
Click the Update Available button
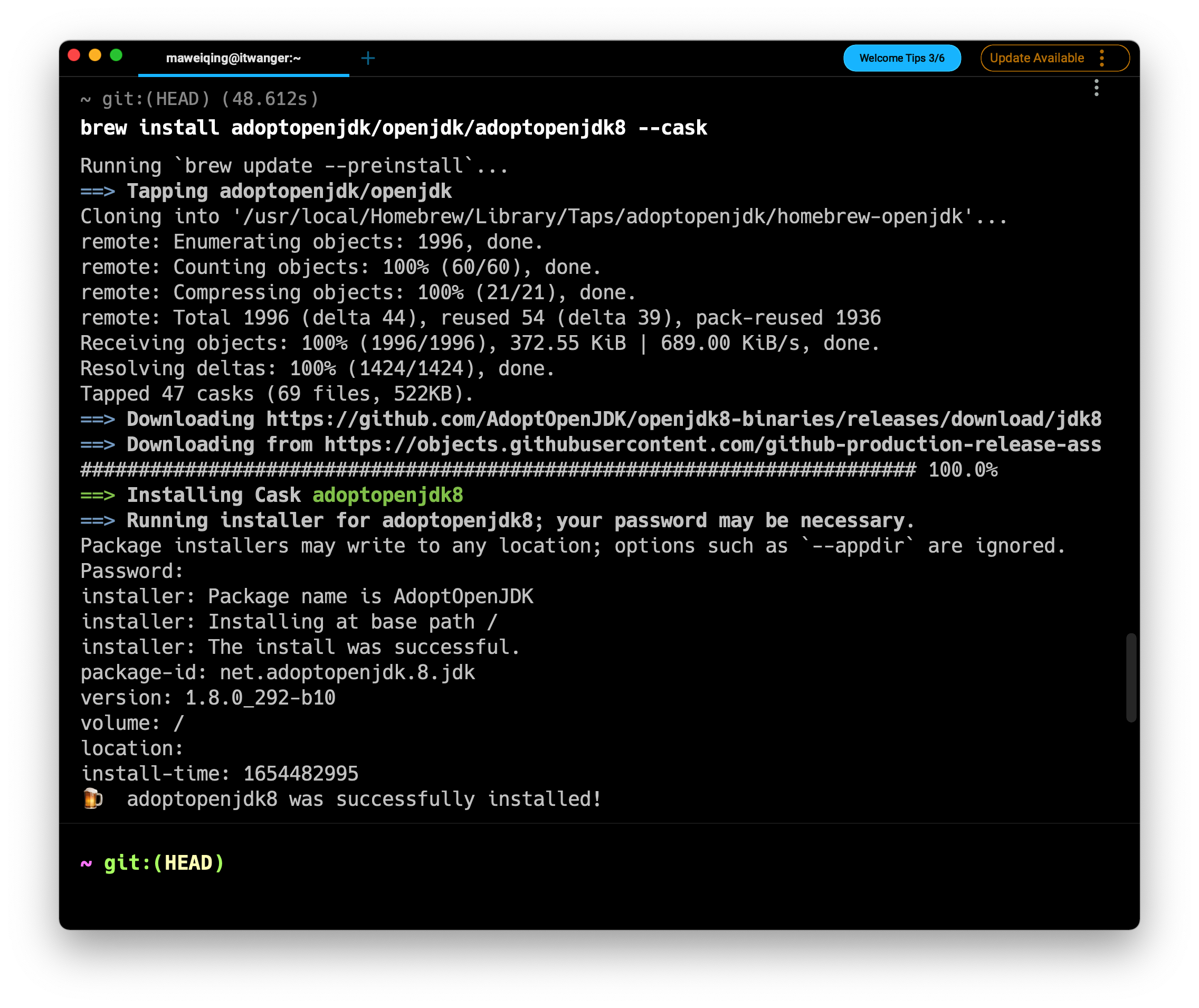tap(1036, 58)
